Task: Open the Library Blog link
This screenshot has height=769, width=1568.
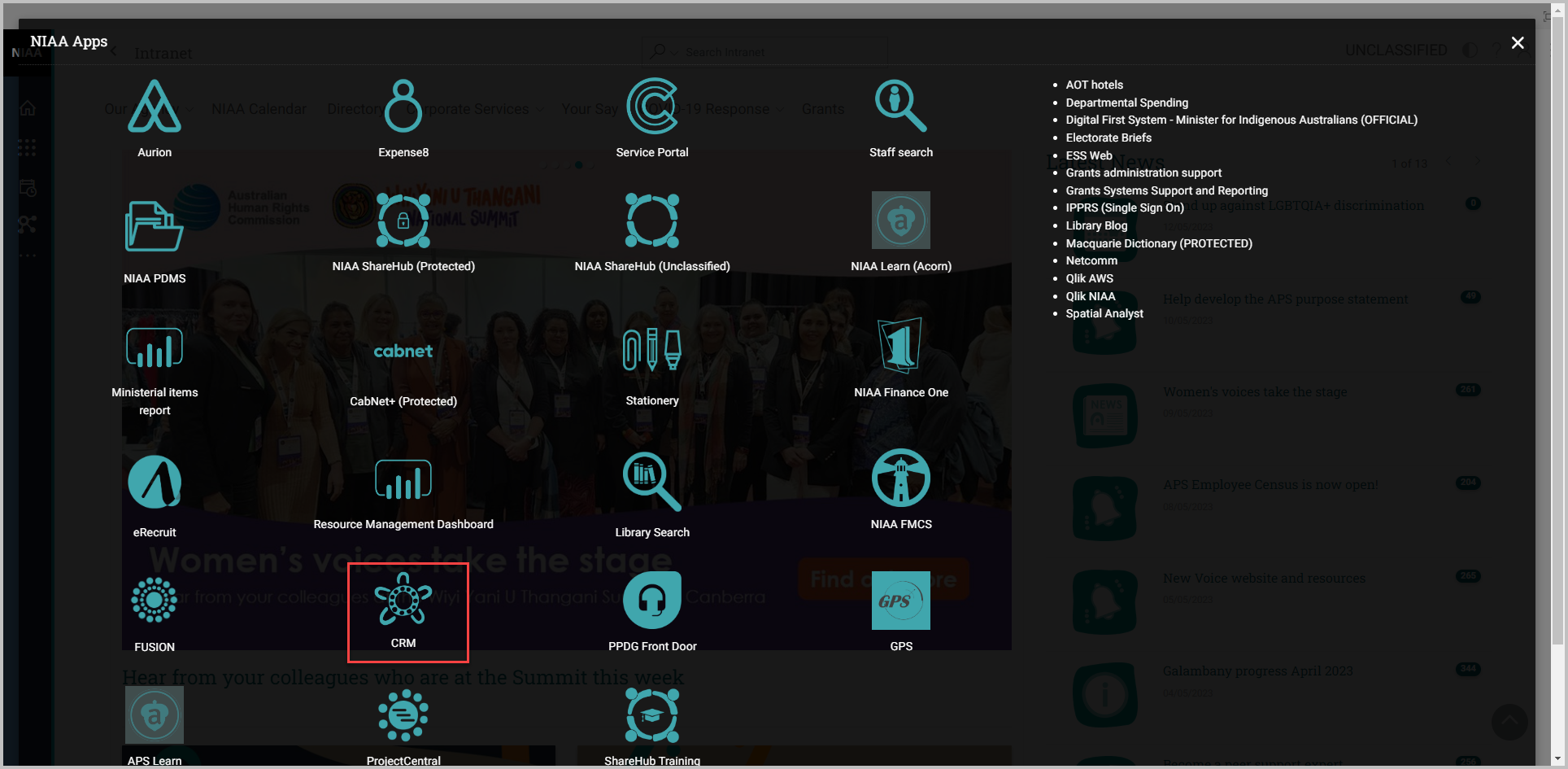Action: 1096,225
